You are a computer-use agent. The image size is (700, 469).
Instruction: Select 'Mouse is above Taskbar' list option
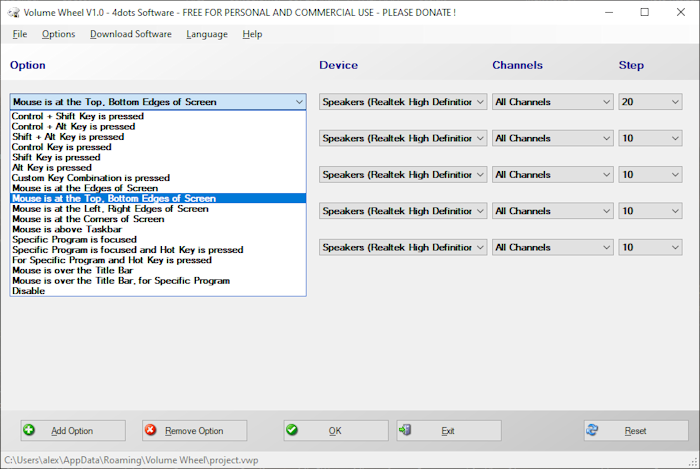pos(69,229)
